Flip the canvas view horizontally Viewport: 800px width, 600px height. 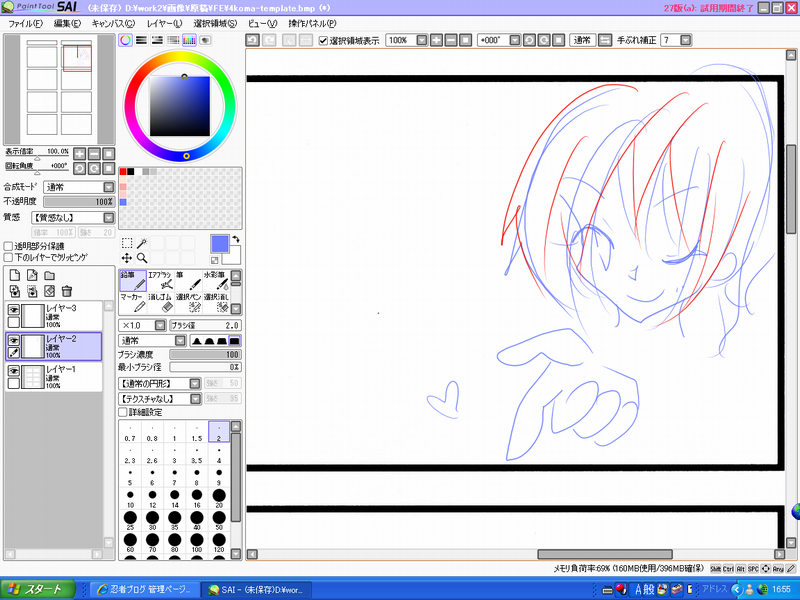[605, 40]
